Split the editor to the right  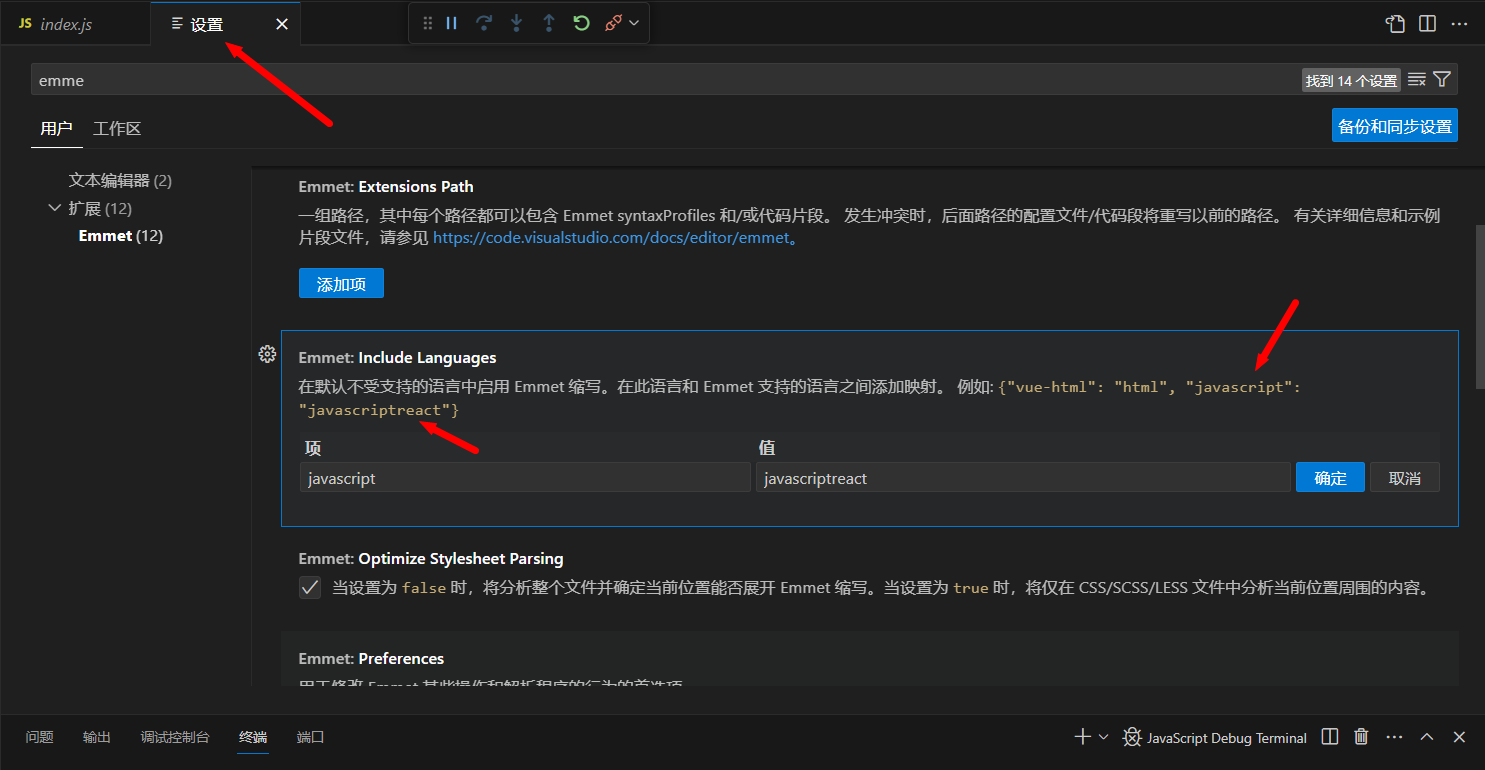point(1428,24)
